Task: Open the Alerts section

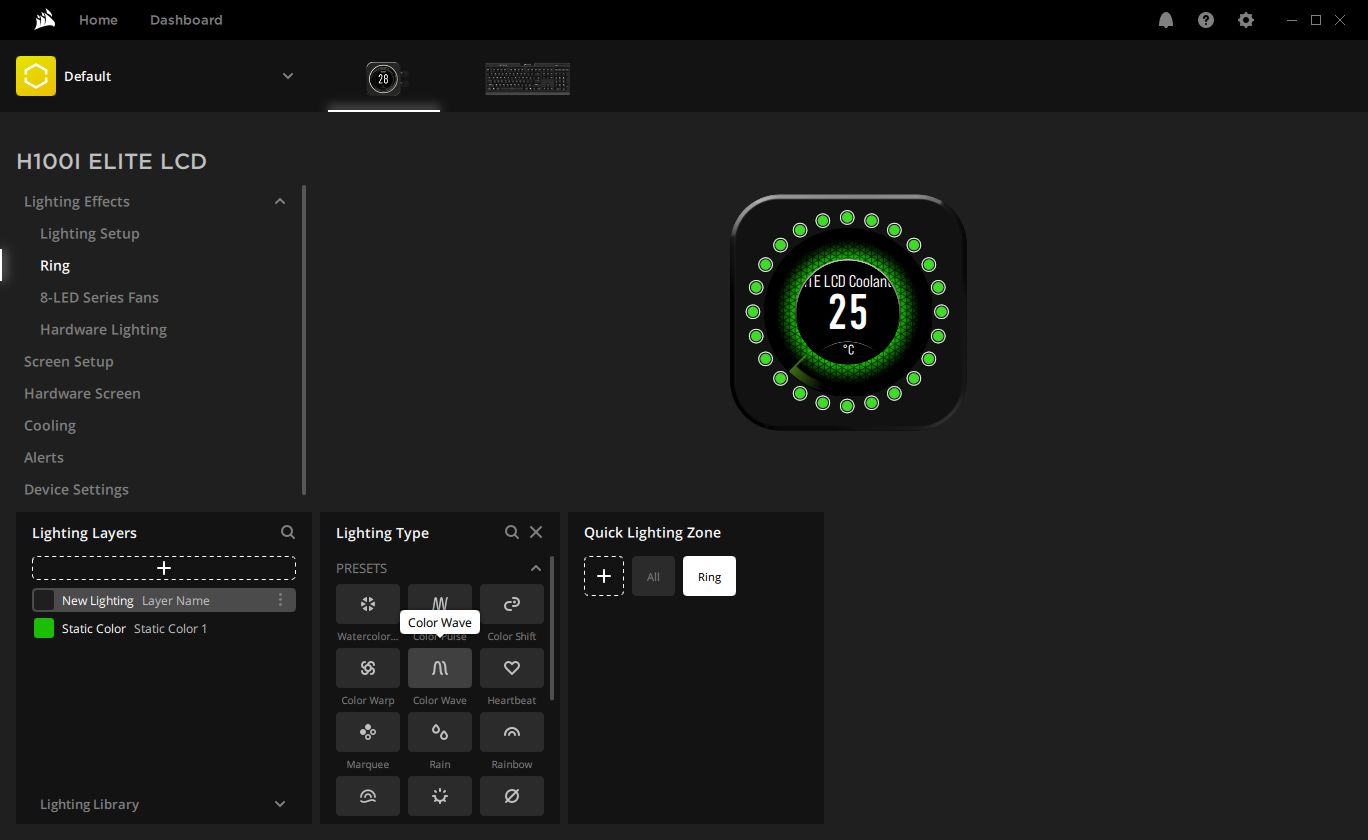Action: click(44, 457)
